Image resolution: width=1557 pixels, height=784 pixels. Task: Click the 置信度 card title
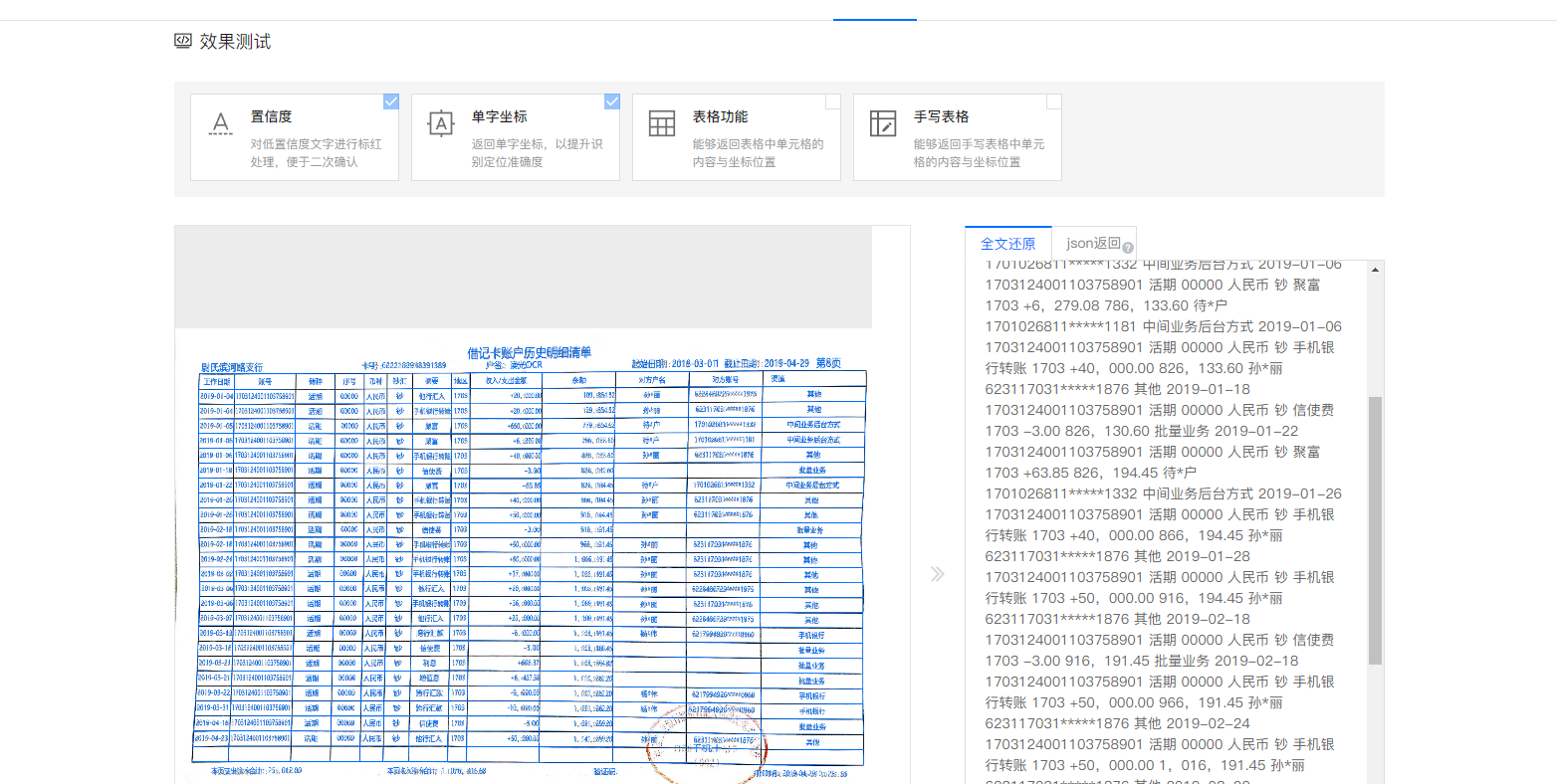tap(271, 116)
